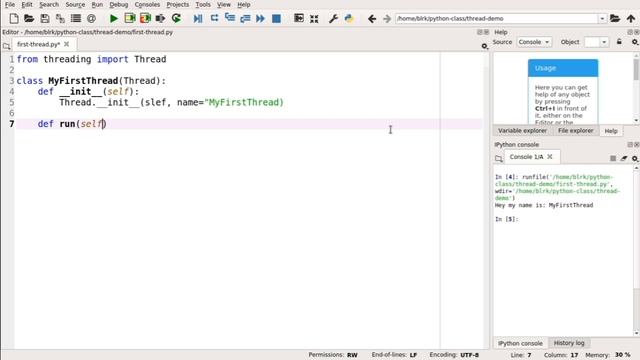Run current cell toolbar icon

pos(130,18)
